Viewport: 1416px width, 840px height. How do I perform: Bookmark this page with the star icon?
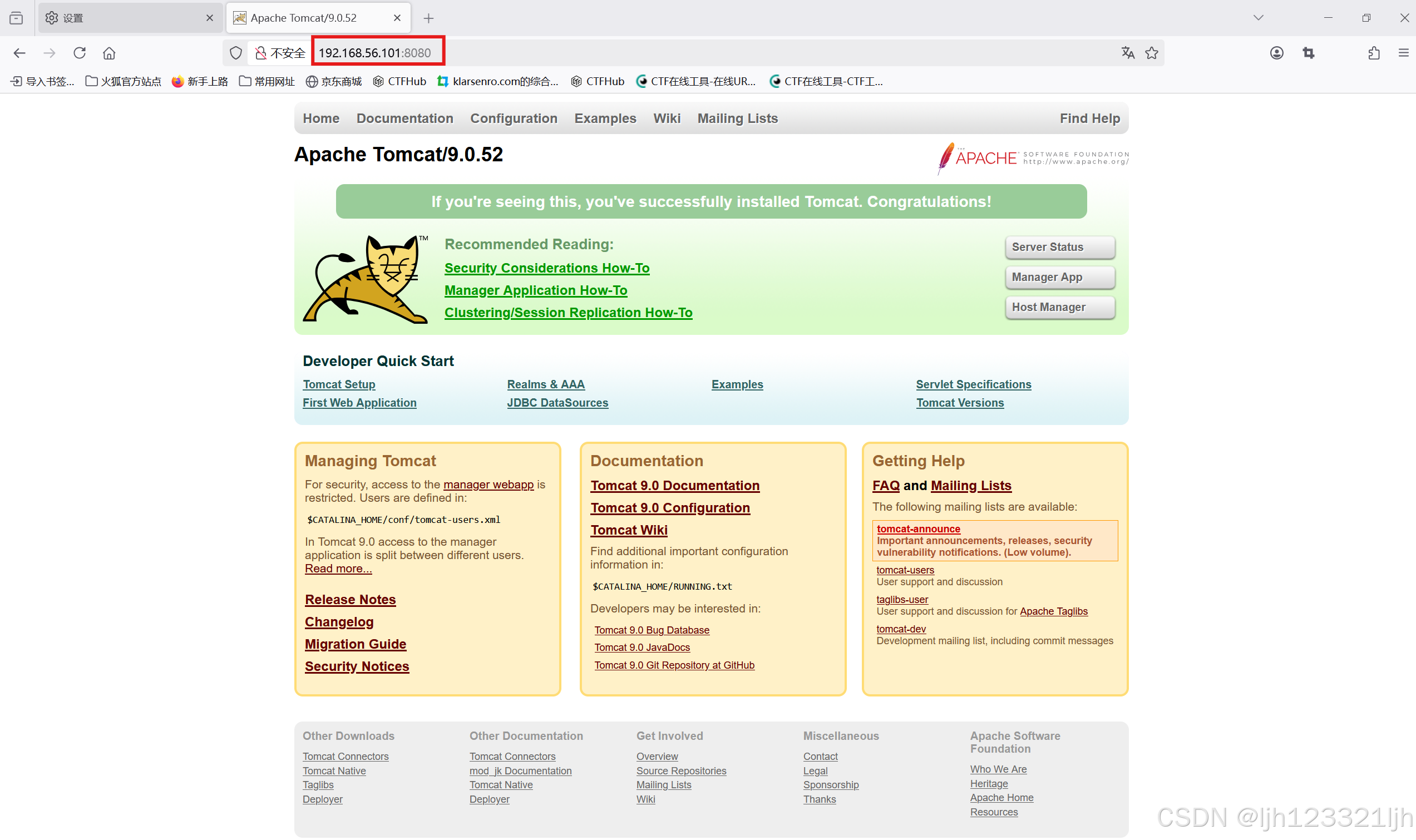1151,53
